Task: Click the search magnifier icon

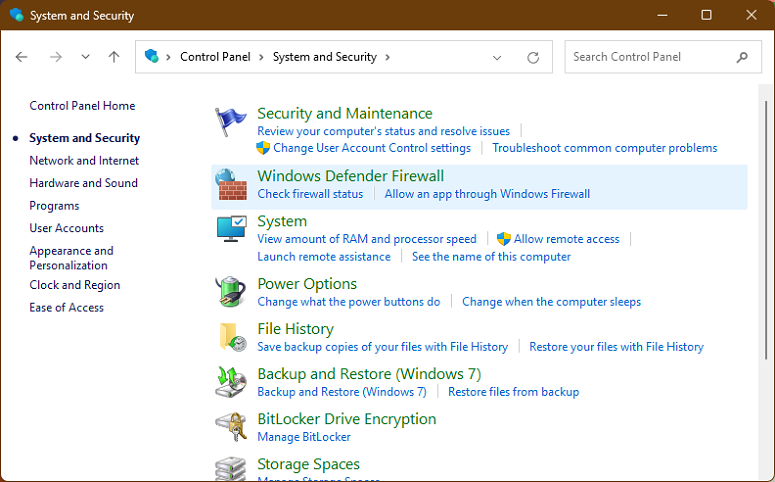Action: click(x=742, y=57)
